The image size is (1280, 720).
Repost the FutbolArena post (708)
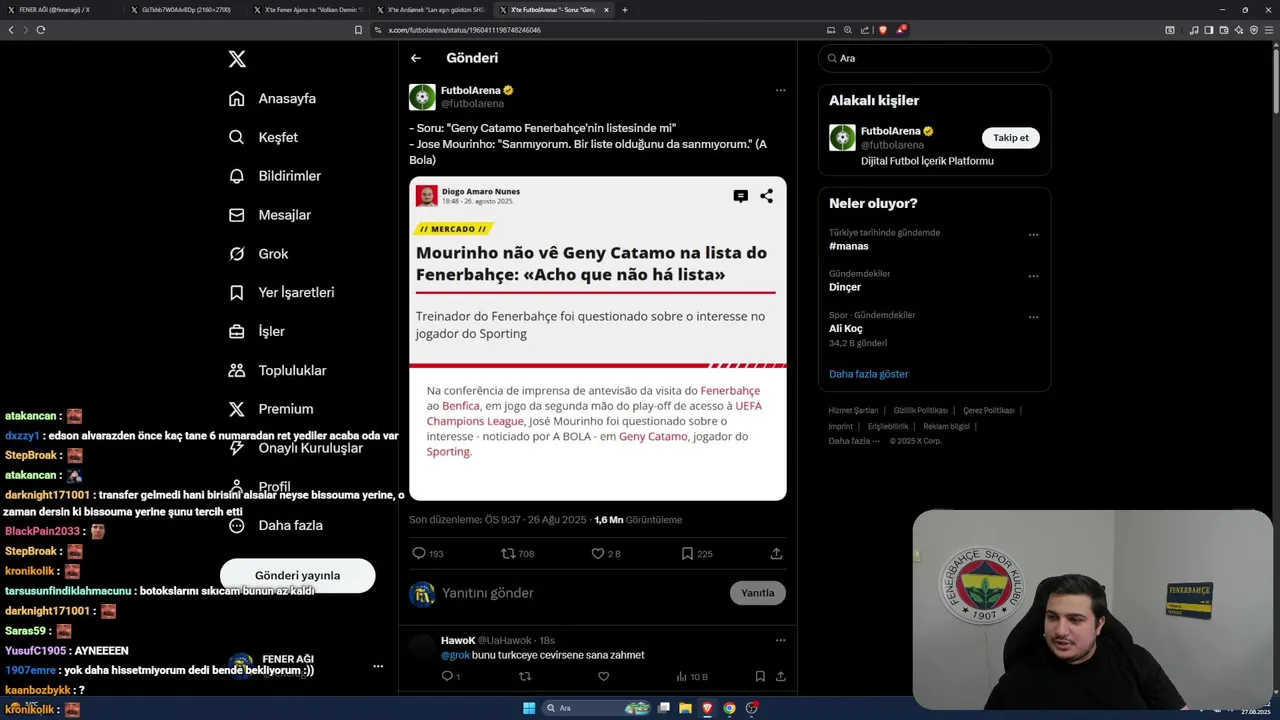(517, 553)
